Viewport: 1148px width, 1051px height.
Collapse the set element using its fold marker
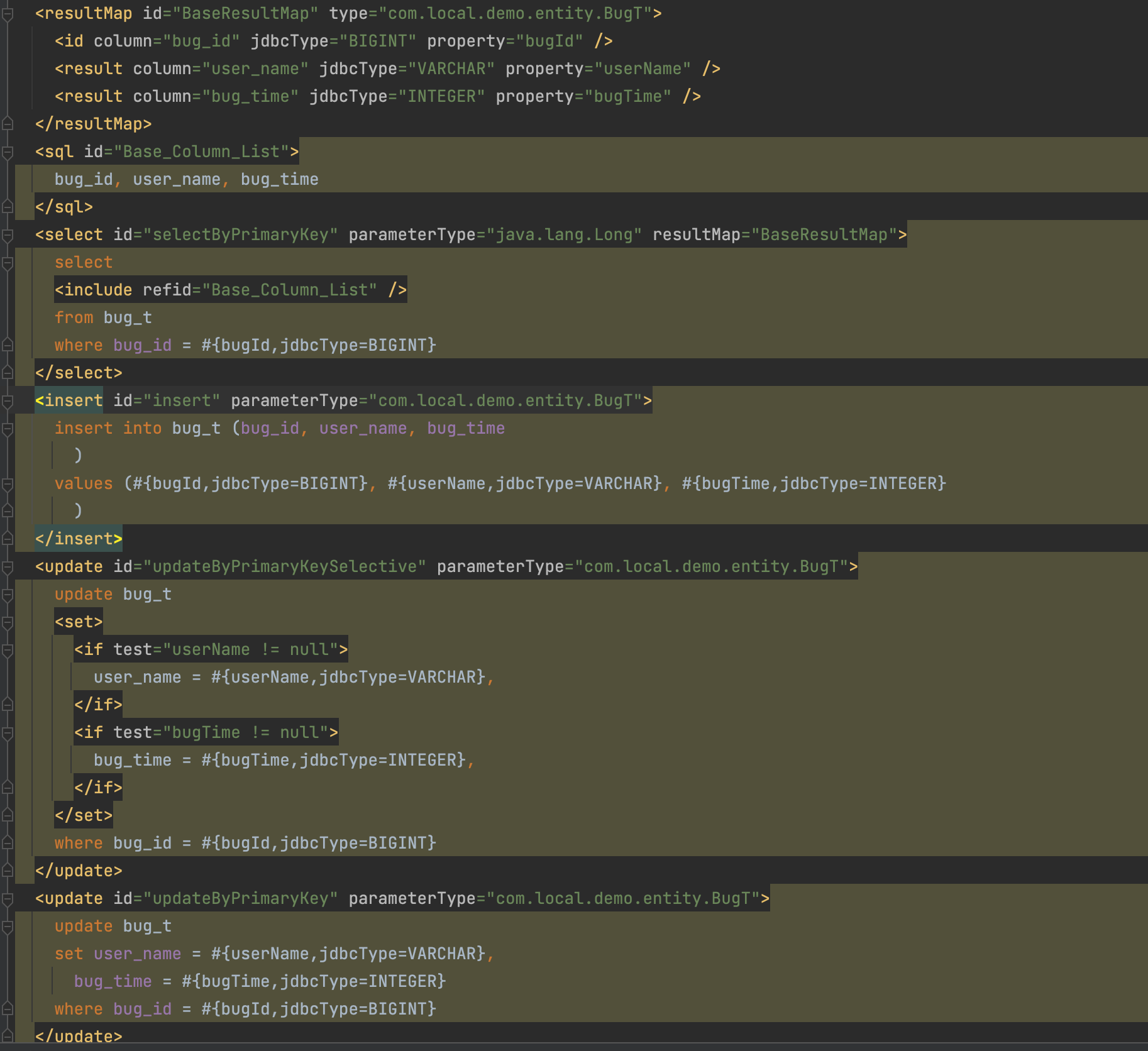coord(8,622)
